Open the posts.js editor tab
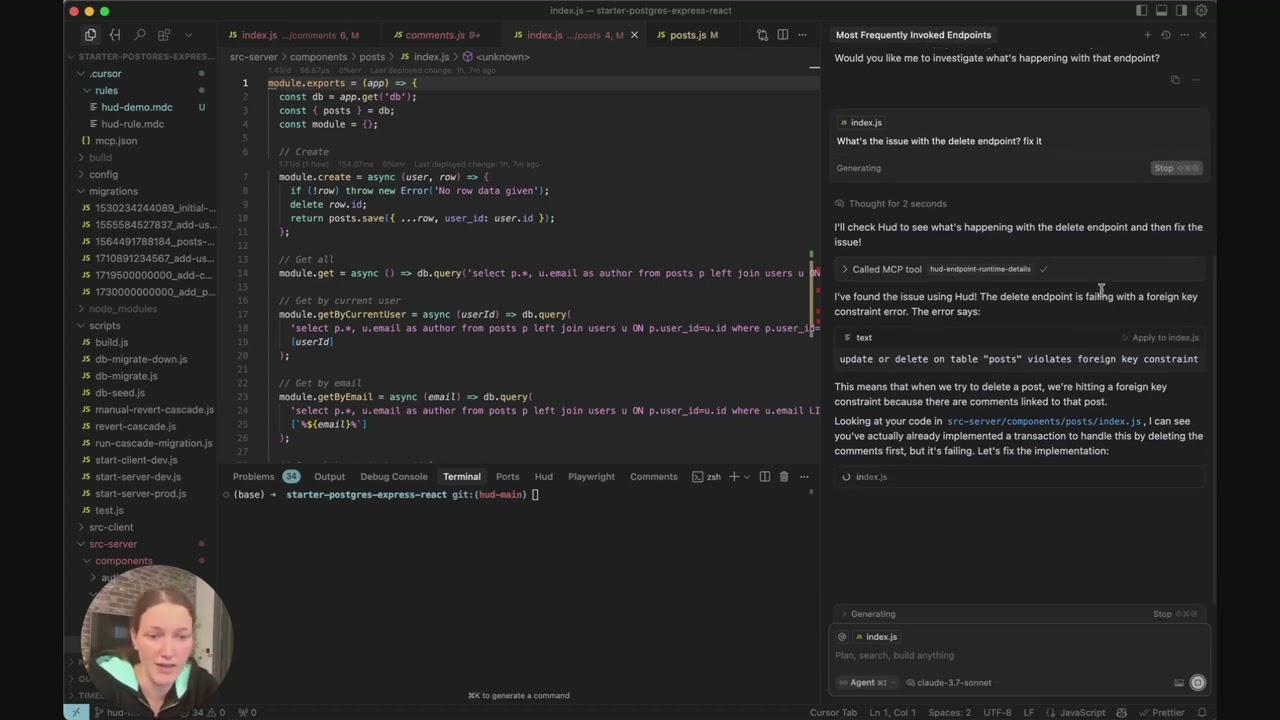Viewport: 1280px width, 720px height. click(x=687, y=35)
